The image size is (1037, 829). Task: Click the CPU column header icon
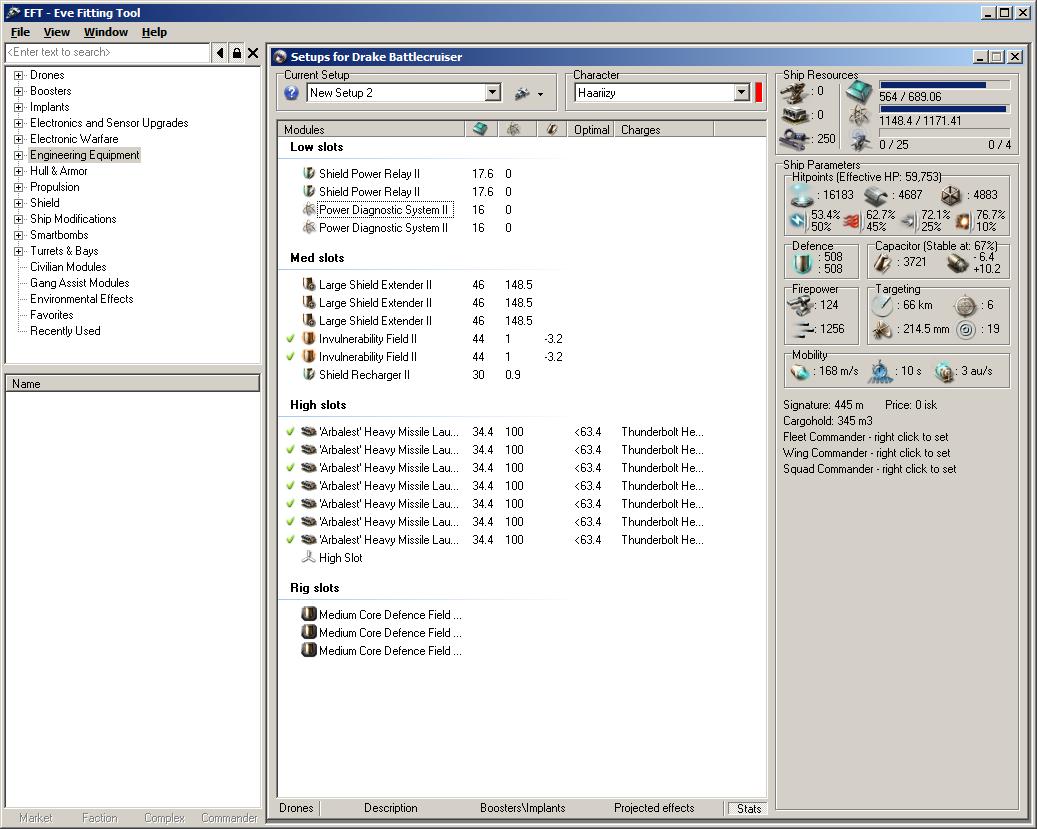pyautogui.click(x=481, y=130)
